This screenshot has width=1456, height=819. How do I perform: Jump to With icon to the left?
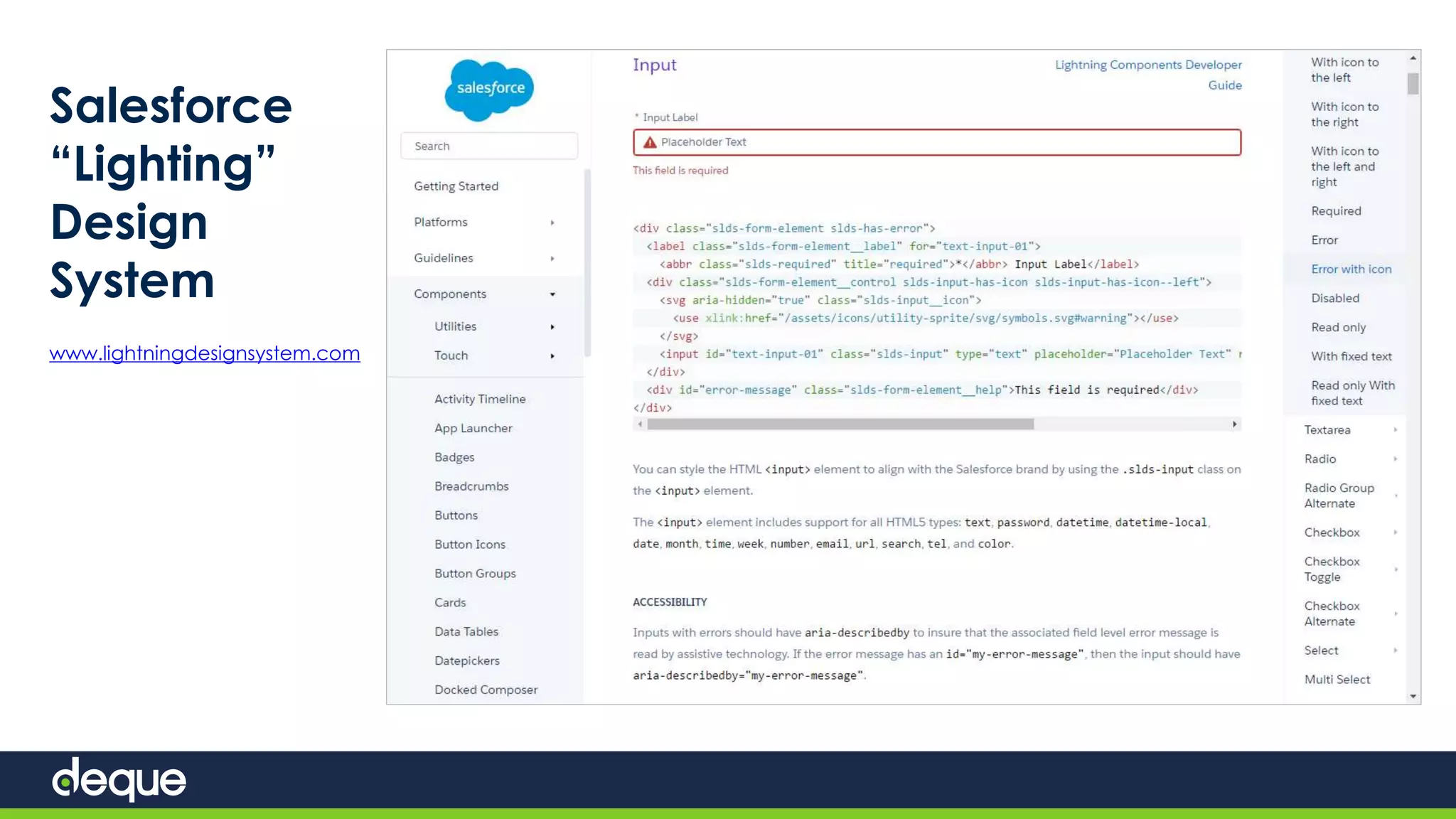coord(1344,70)
